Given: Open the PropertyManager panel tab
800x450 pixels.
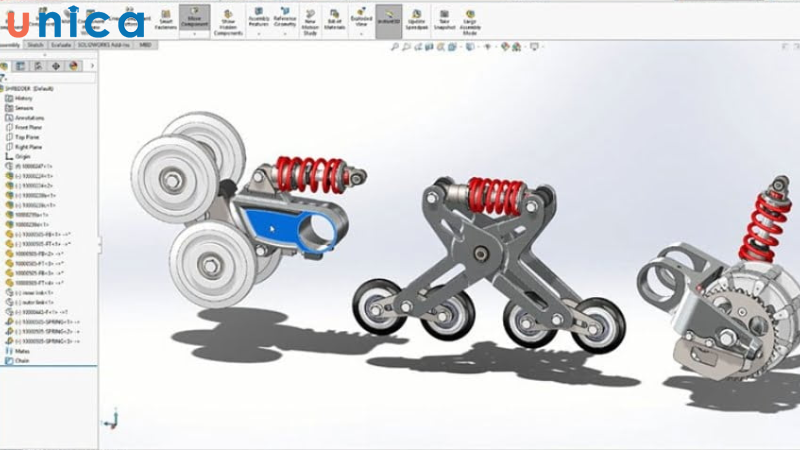Looking at the screenshot, I should 20,66.
